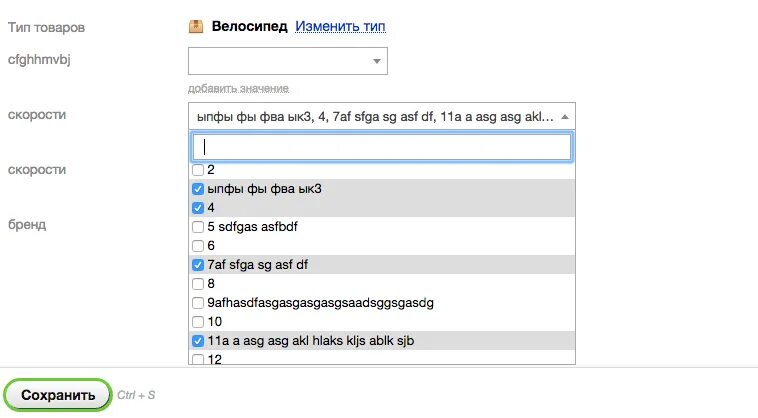Uncheck the ыпфы фы фва ык3 option

tap(198, 189)
